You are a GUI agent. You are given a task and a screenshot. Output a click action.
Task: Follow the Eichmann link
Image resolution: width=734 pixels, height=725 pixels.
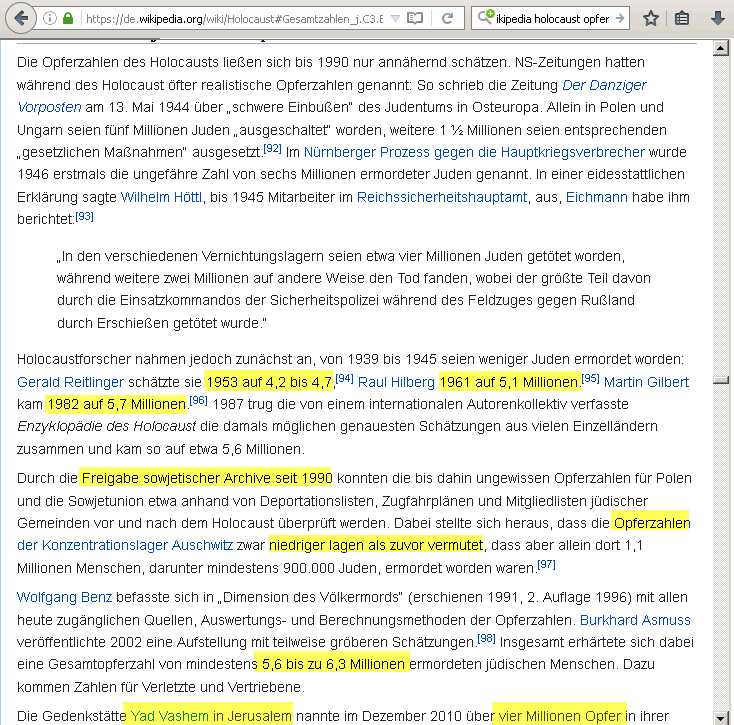coord(596,197)
